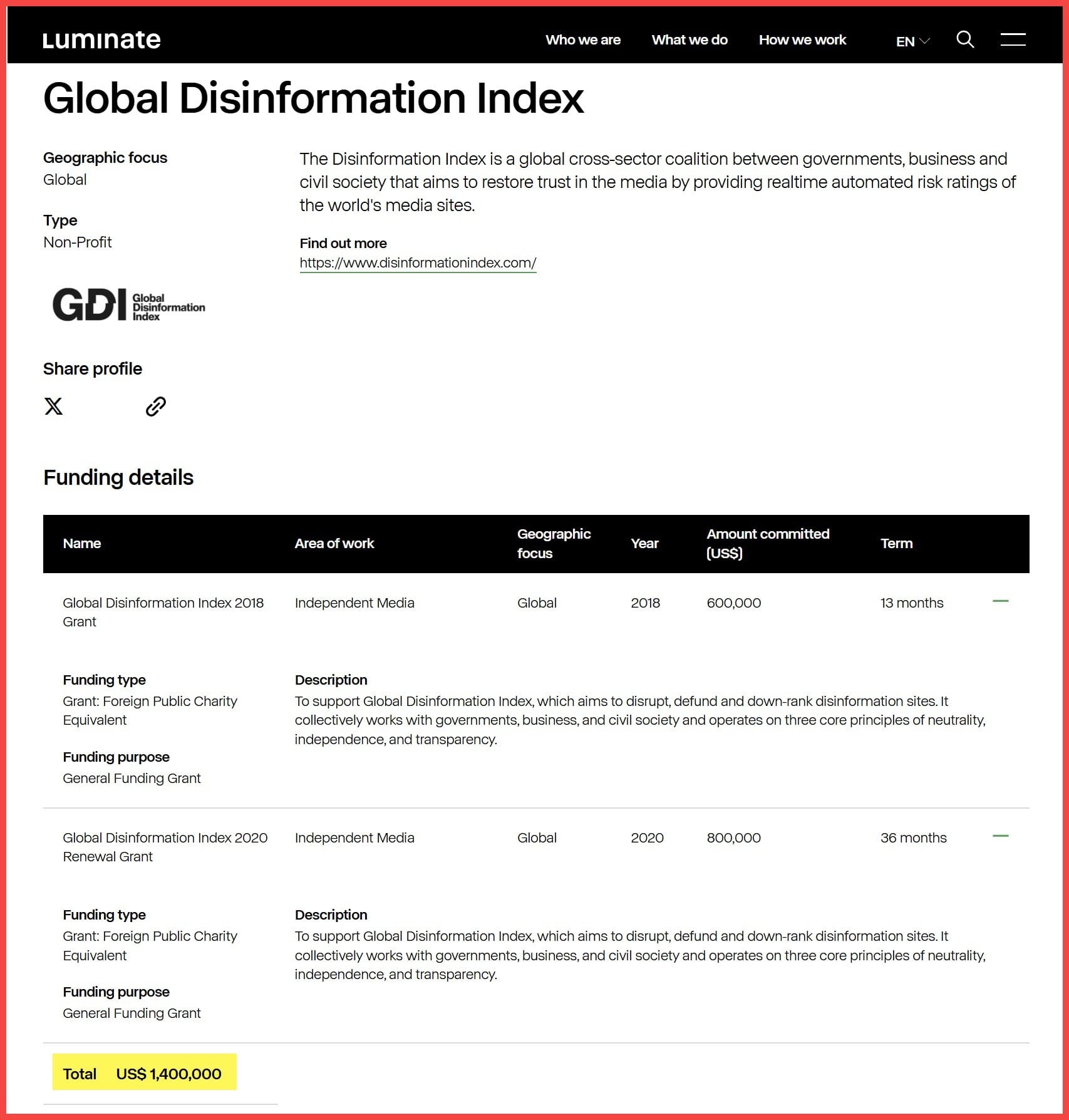
Task: Click the Term column header
Action: coord(896,543)
